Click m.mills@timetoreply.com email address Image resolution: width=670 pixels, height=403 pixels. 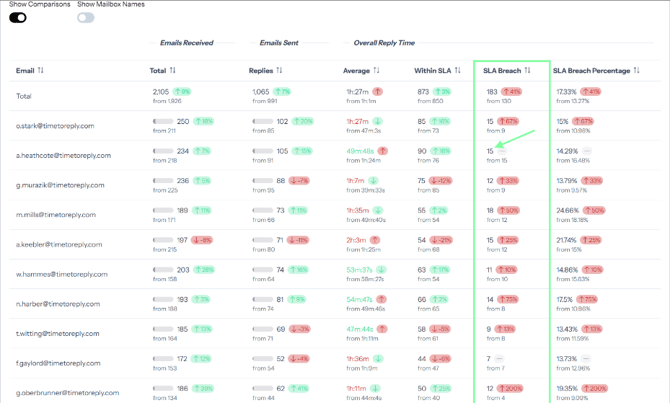(56, 215)
